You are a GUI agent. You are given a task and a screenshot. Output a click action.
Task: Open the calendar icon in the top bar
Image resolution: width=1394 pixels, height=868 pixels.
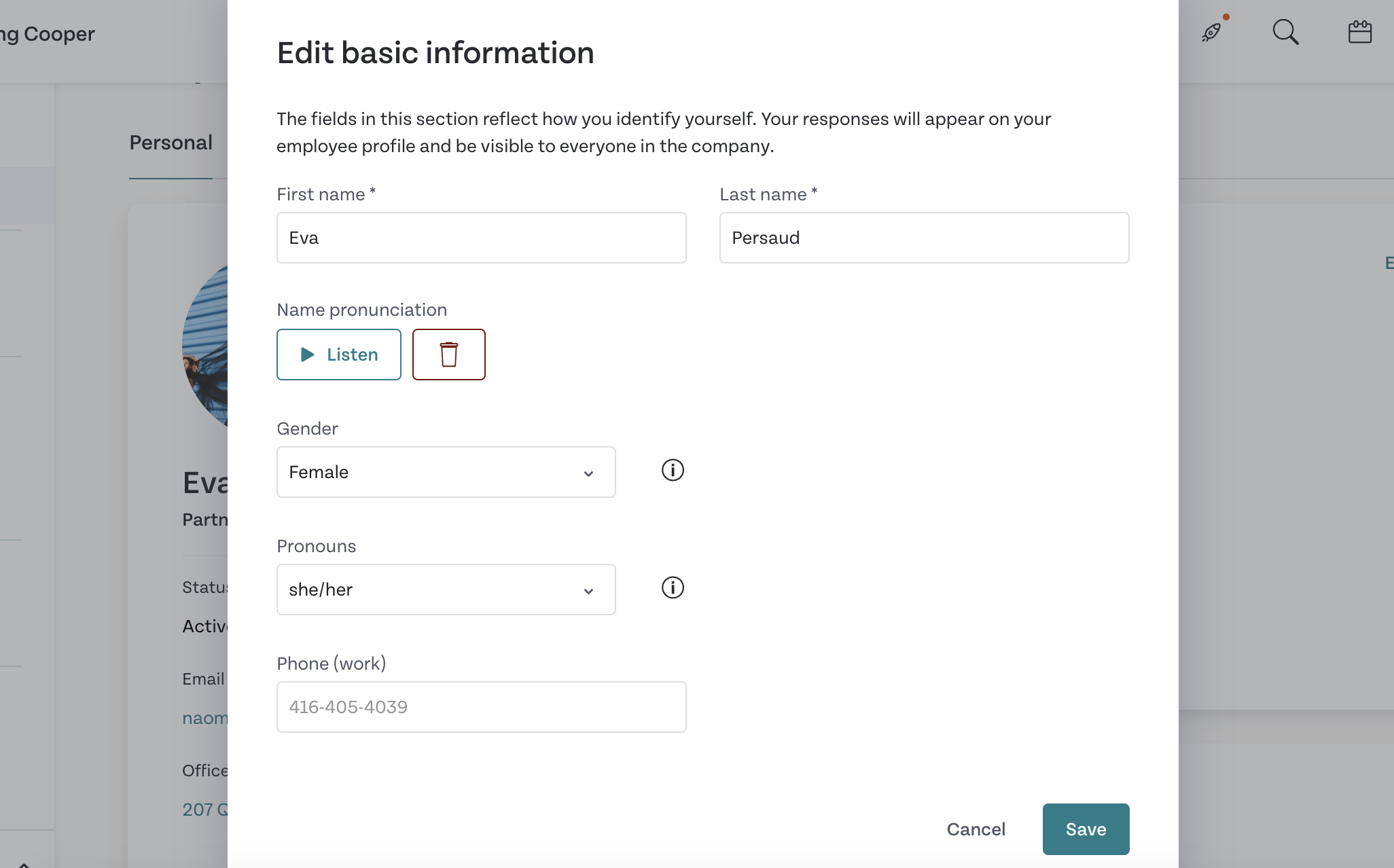pyautogui.click(x=1359, y=31)
